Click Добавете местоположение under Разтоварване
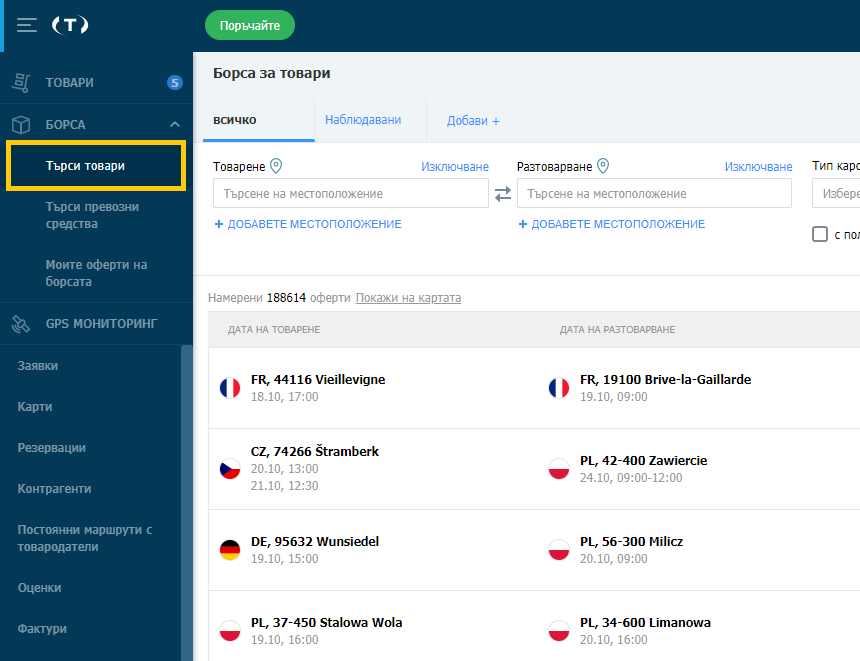Image resolution: width=860 pixels, height=661 pixels. (618, 224)
